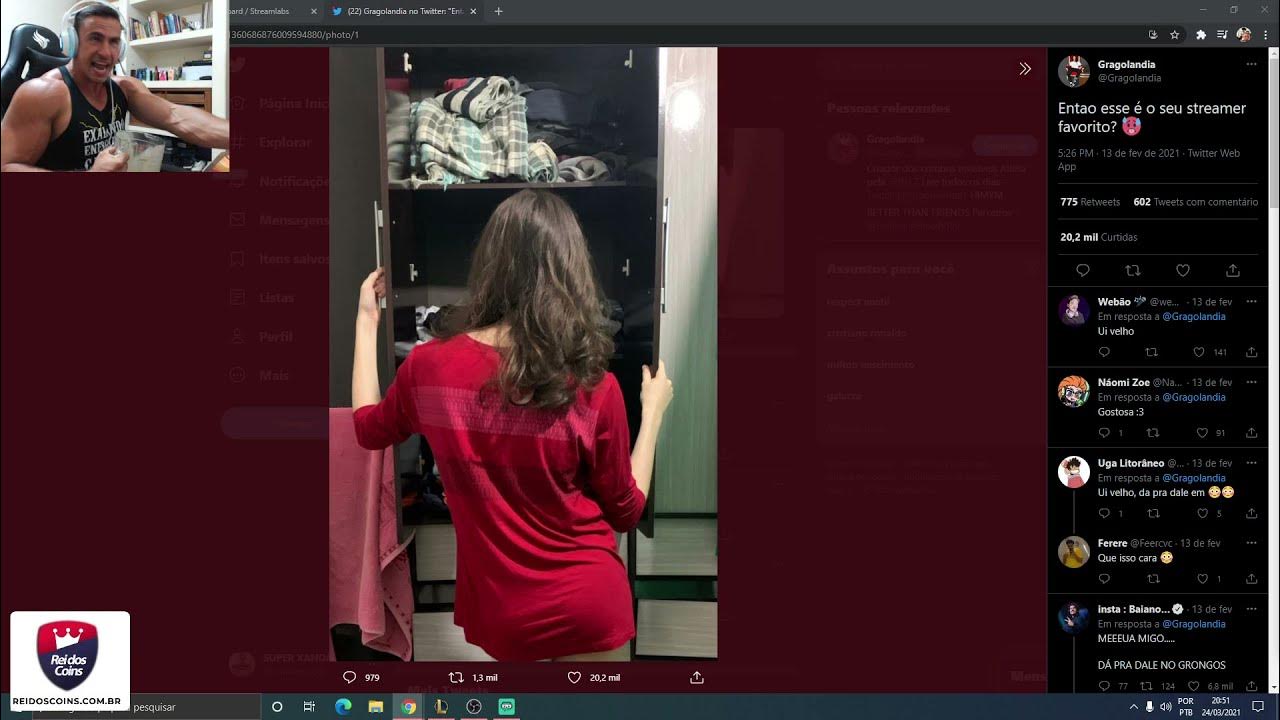Image resolution: width=1280 pixels, height=720 pixels.
Task: Reply to Webão's comment
Action: click(x=1104, y=352)
